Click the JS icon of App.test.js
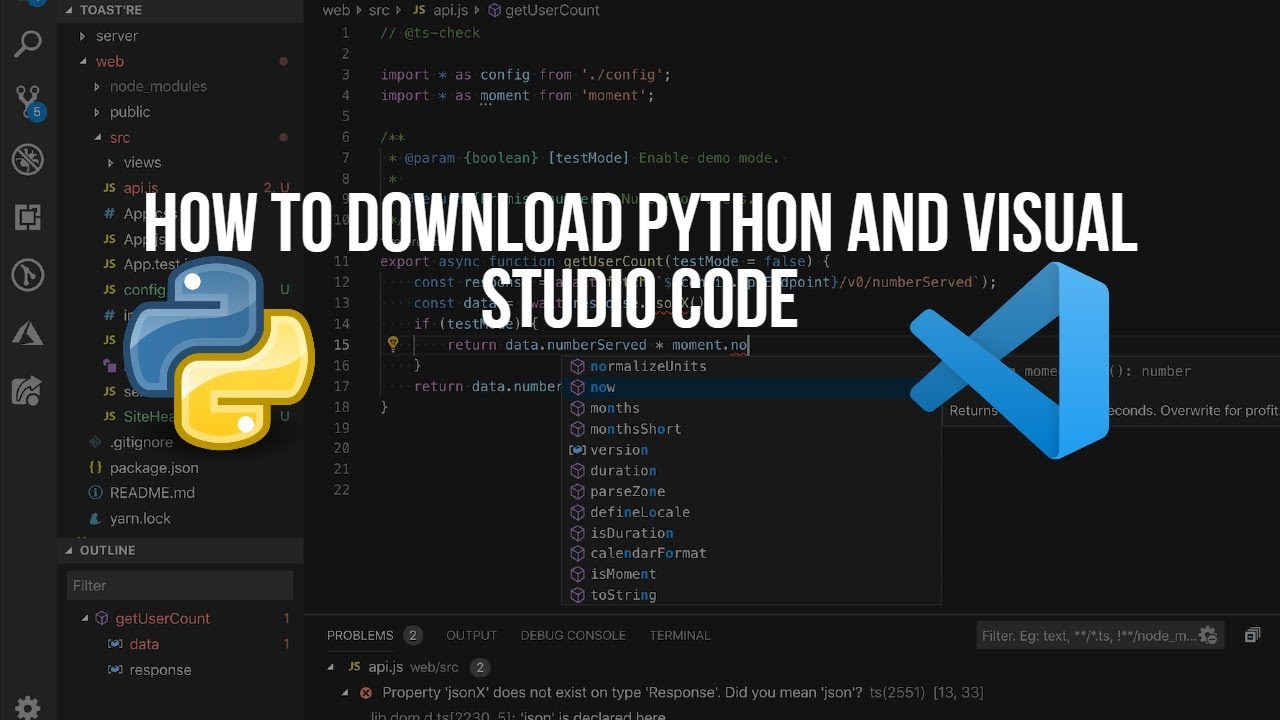The width and height of the screenshot is (1280, 720). pos(110,264)
